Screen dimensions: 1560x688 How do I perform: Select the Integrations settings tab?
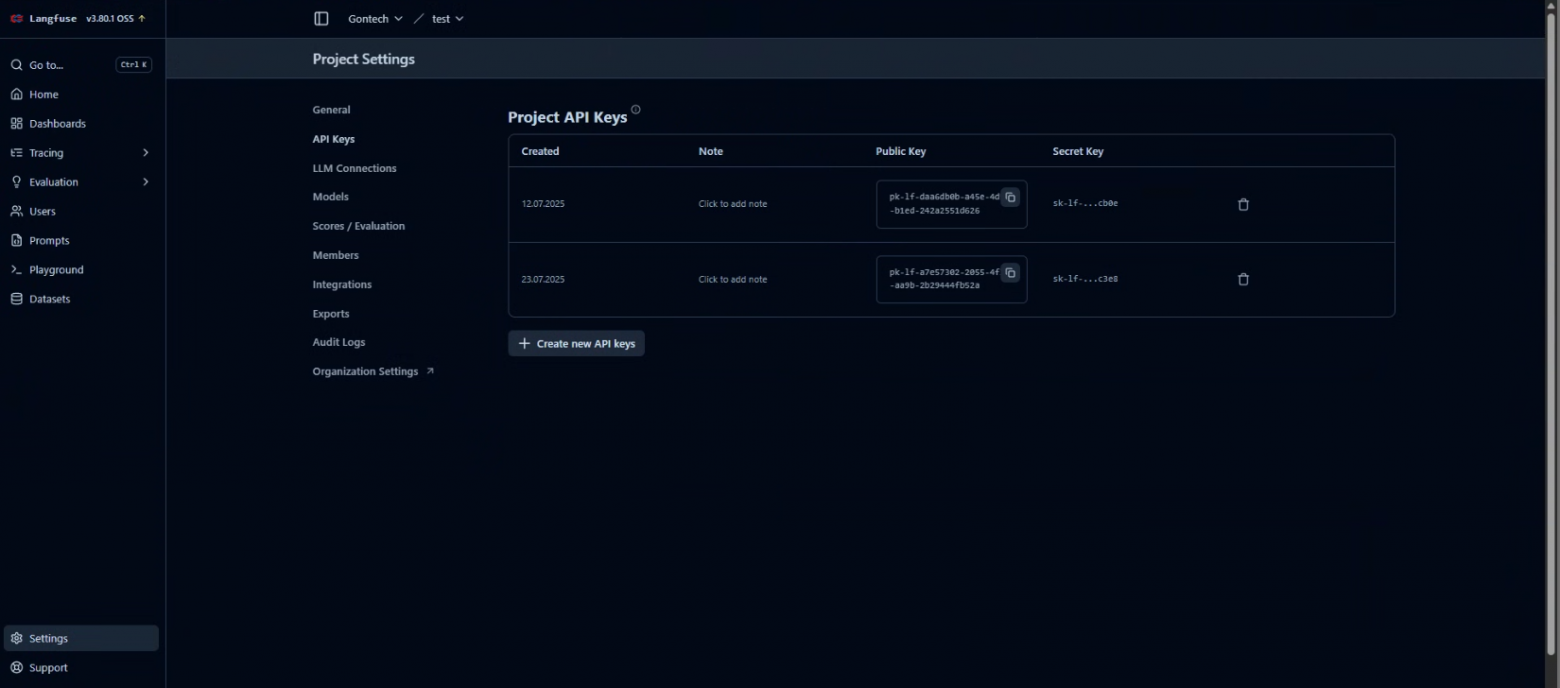coord(342,284)
